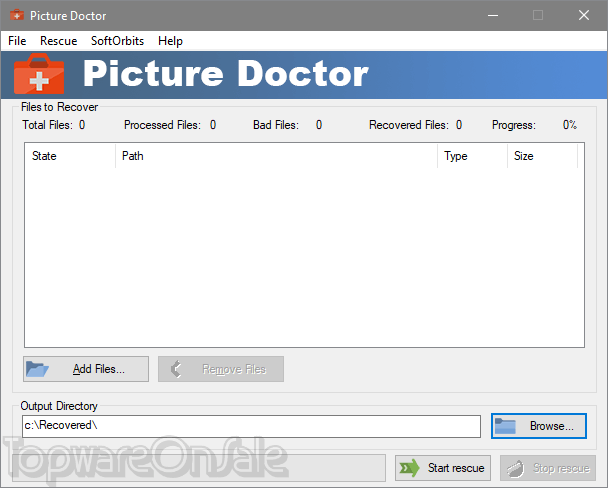Screen dimensions: 608x488
Task: Open the SoftOrbits menu
Action: [117, 41]
